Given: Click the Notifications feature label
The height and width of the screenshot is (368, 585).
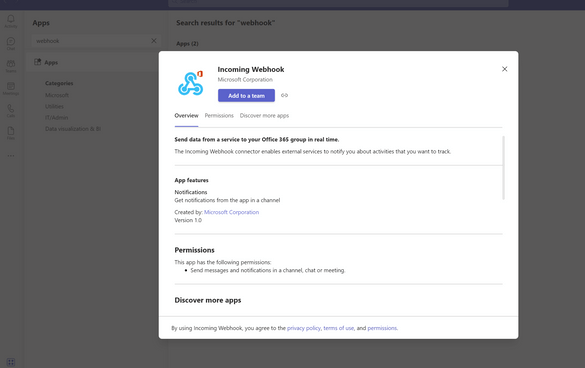Looking at the screenshot, I should [x=191, y=192].
